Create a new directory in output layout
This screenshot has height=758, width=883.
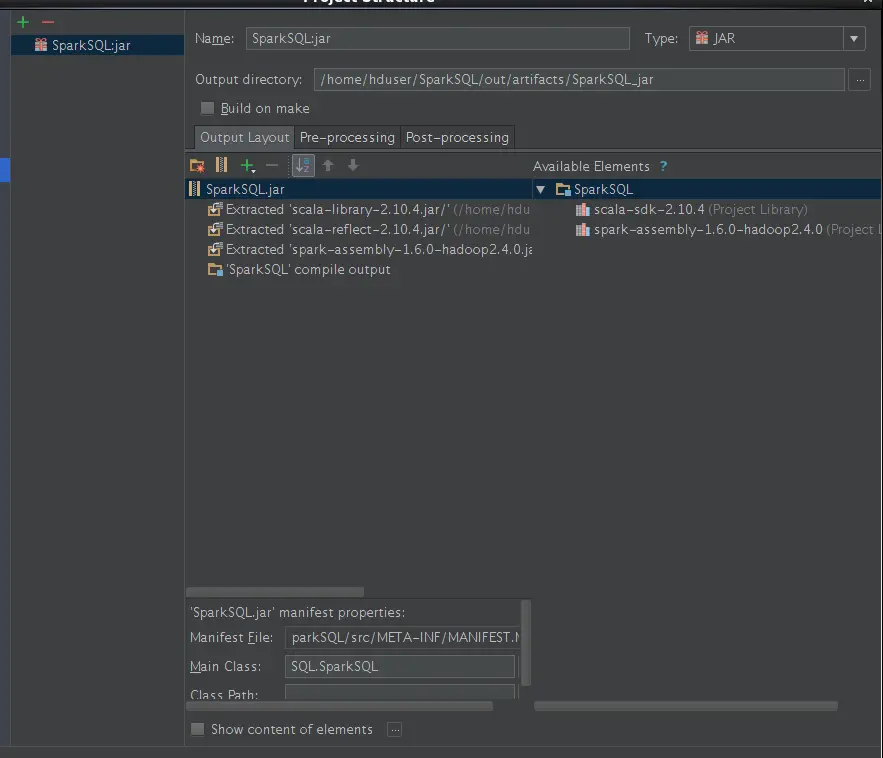197,166
